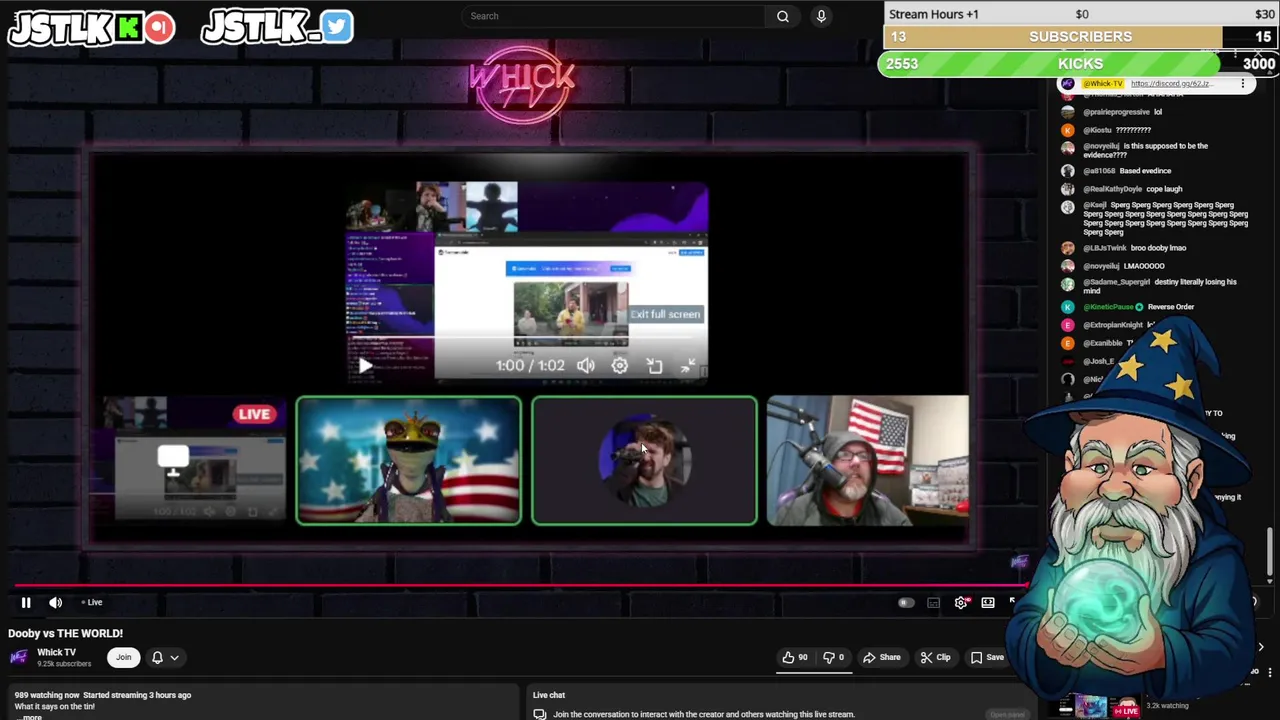Switch player to theater mode
The height and width of the screenshot is (720, 1280).
click(988, 602)
